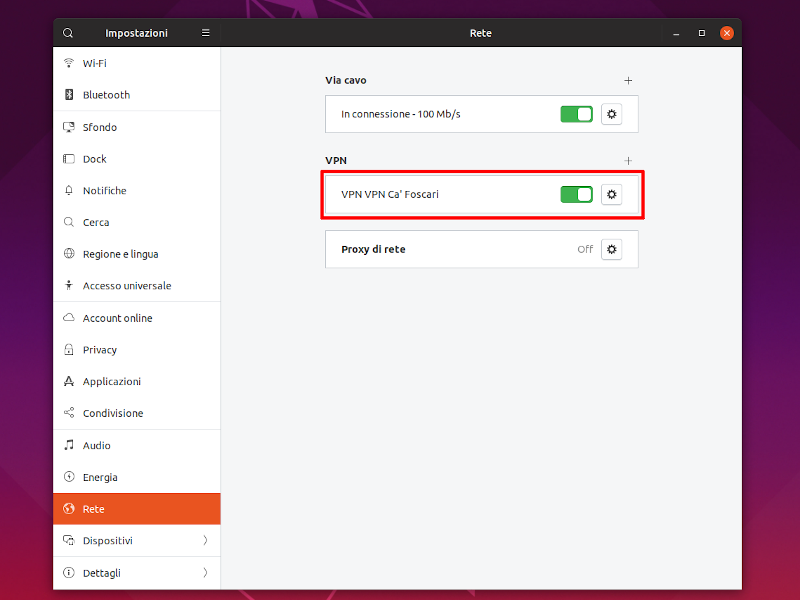Toggle off VPN Ca' Foscari switch
The width and height of the screenshot is (800, 600).
tap(577, 194)
